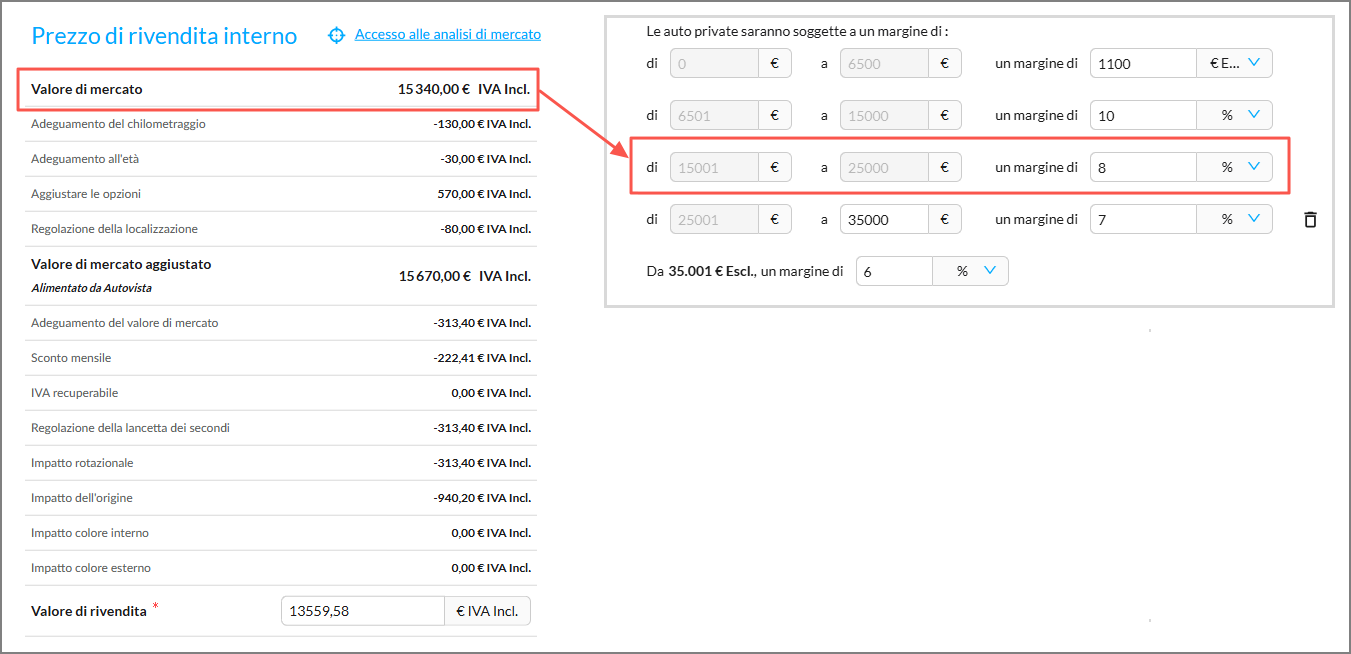Click the disabled lower bound field 15001
The height and width of the screenshot is (654, 1351).
coord(714,168)
